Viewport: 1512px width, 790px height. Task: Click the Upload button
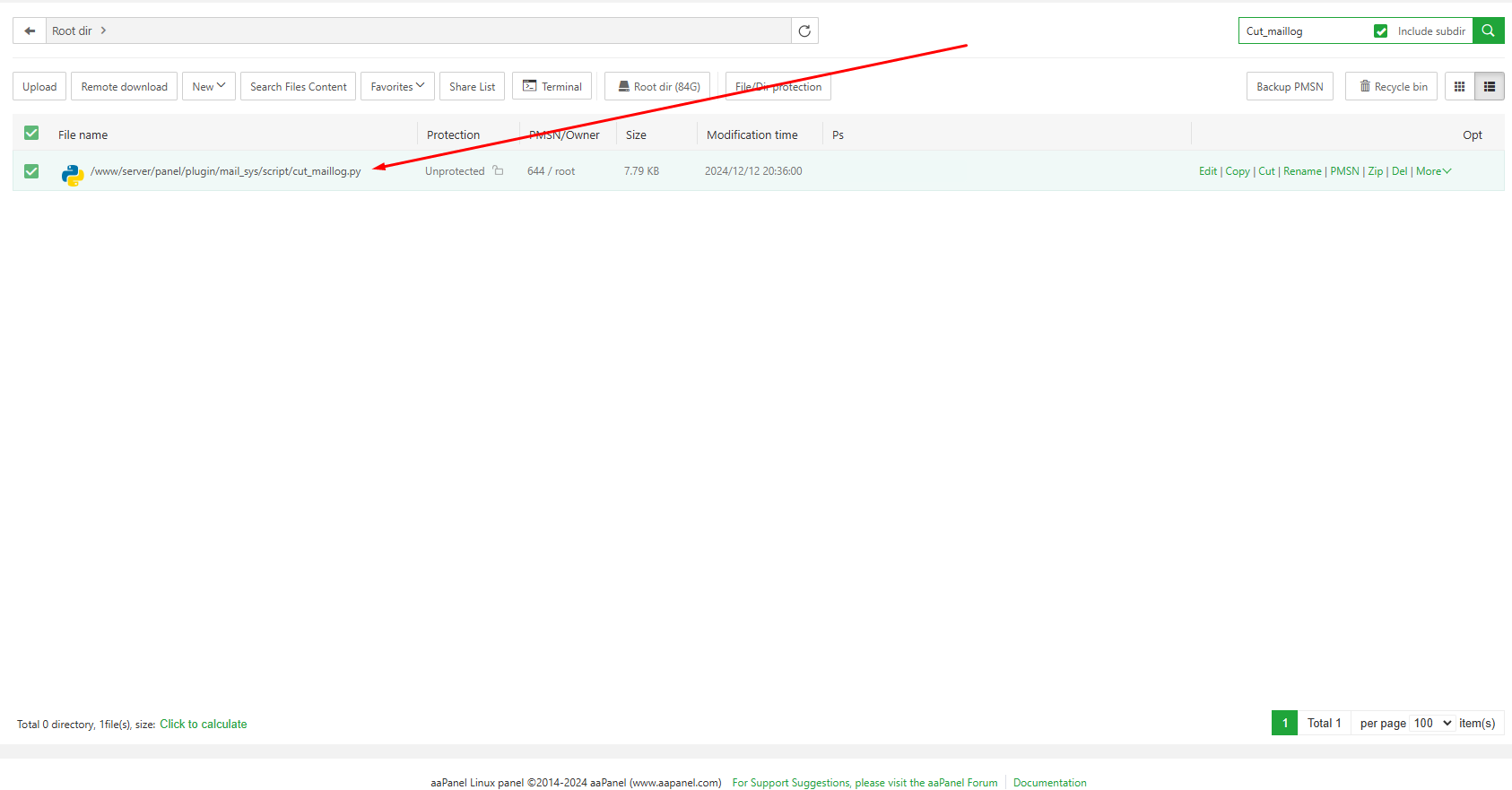[x=39, y=86]
